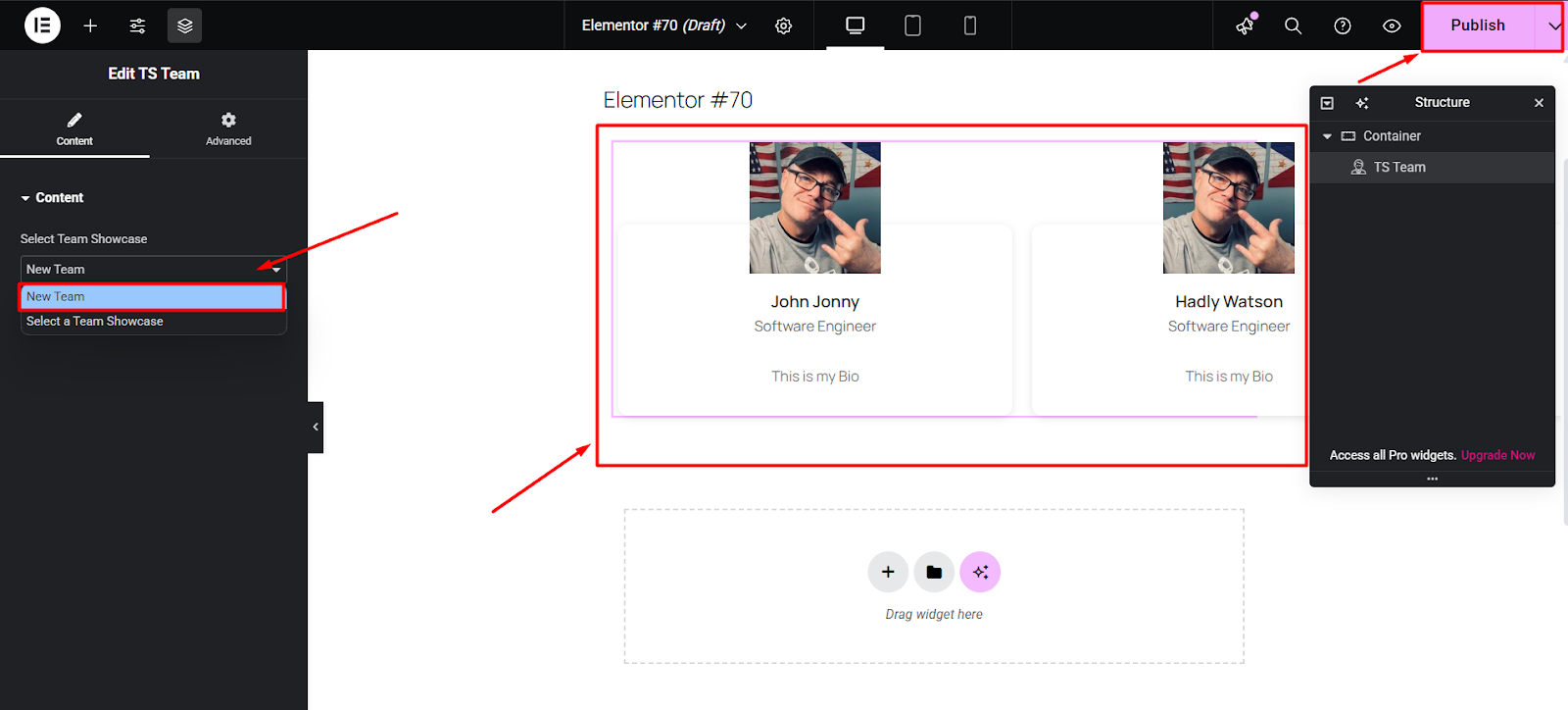Click the Elementor logo icon
Viewport: 1568px width, 710px height.
tap(42, 25)
